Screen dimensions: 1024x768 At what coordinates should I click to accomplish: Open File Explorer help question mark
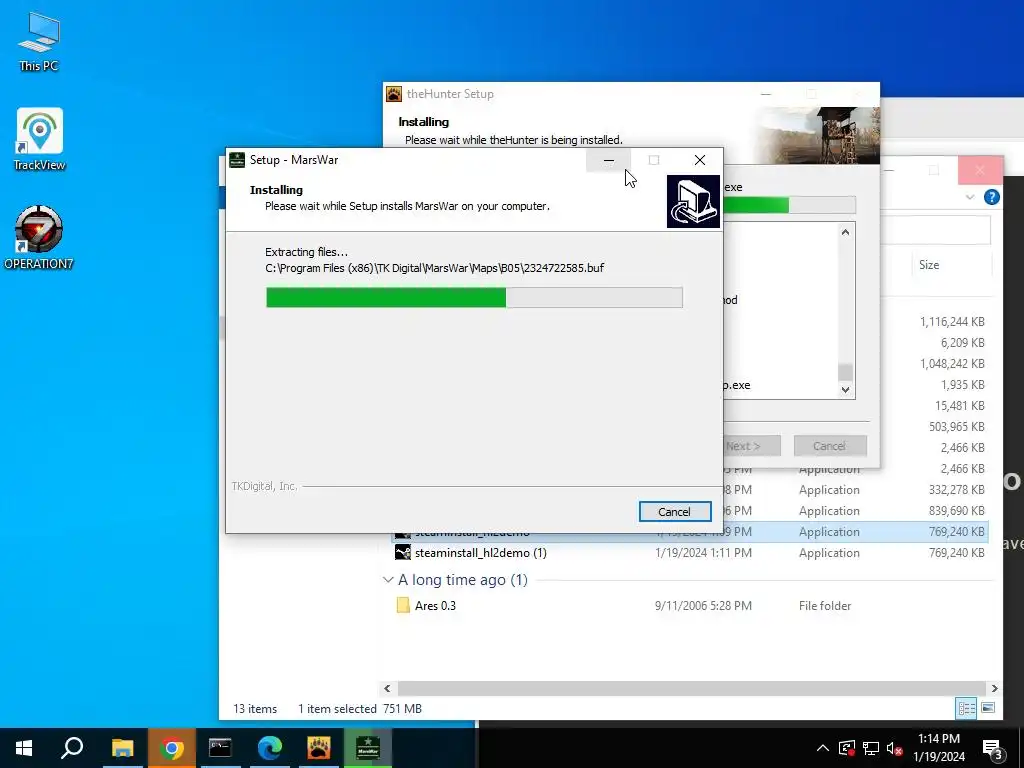coord(991,197)
